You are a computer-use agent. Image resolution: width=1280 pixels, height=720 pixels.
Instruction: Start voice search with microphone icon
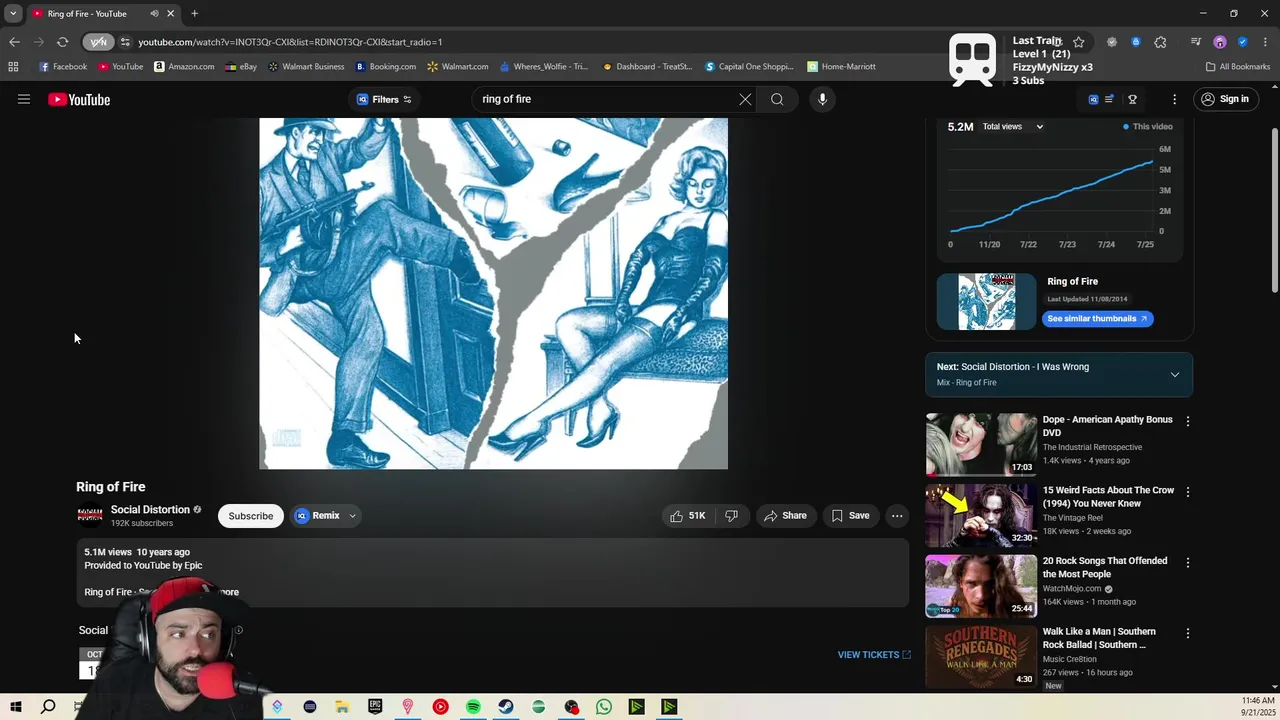point(822,99)
